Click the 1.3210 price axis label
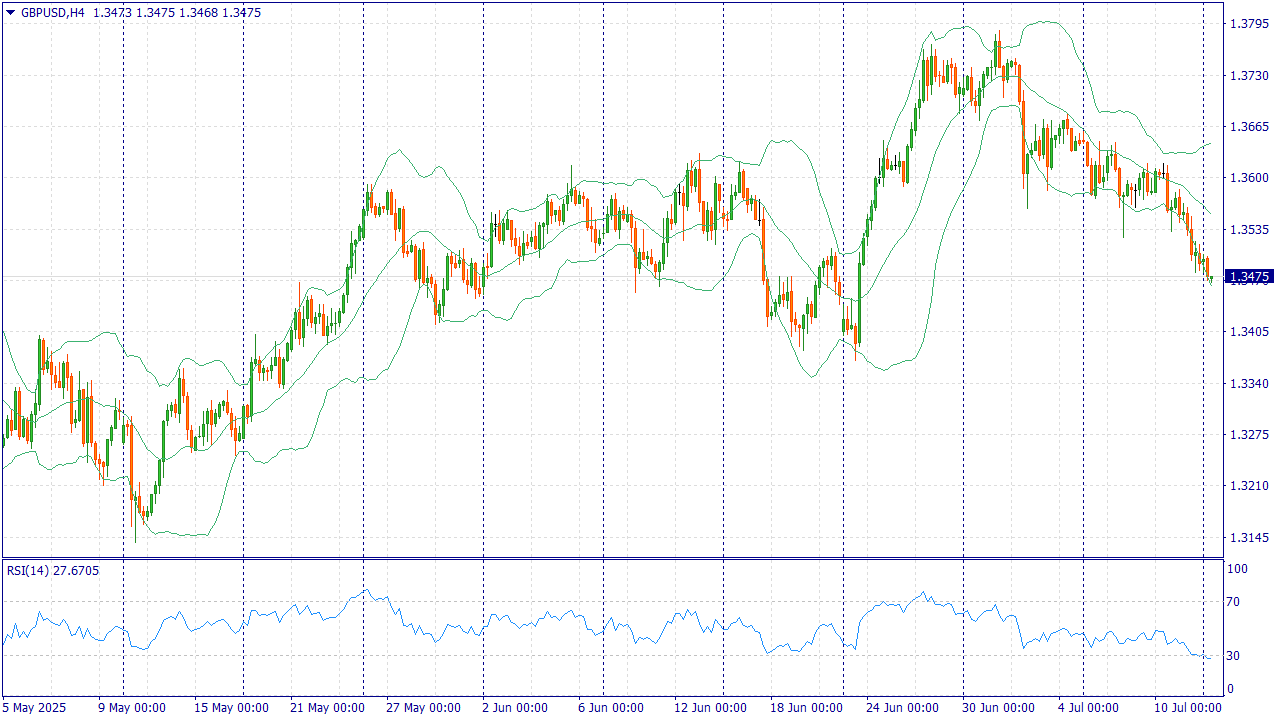The image size is (1280, 720). pos(1249,486)
